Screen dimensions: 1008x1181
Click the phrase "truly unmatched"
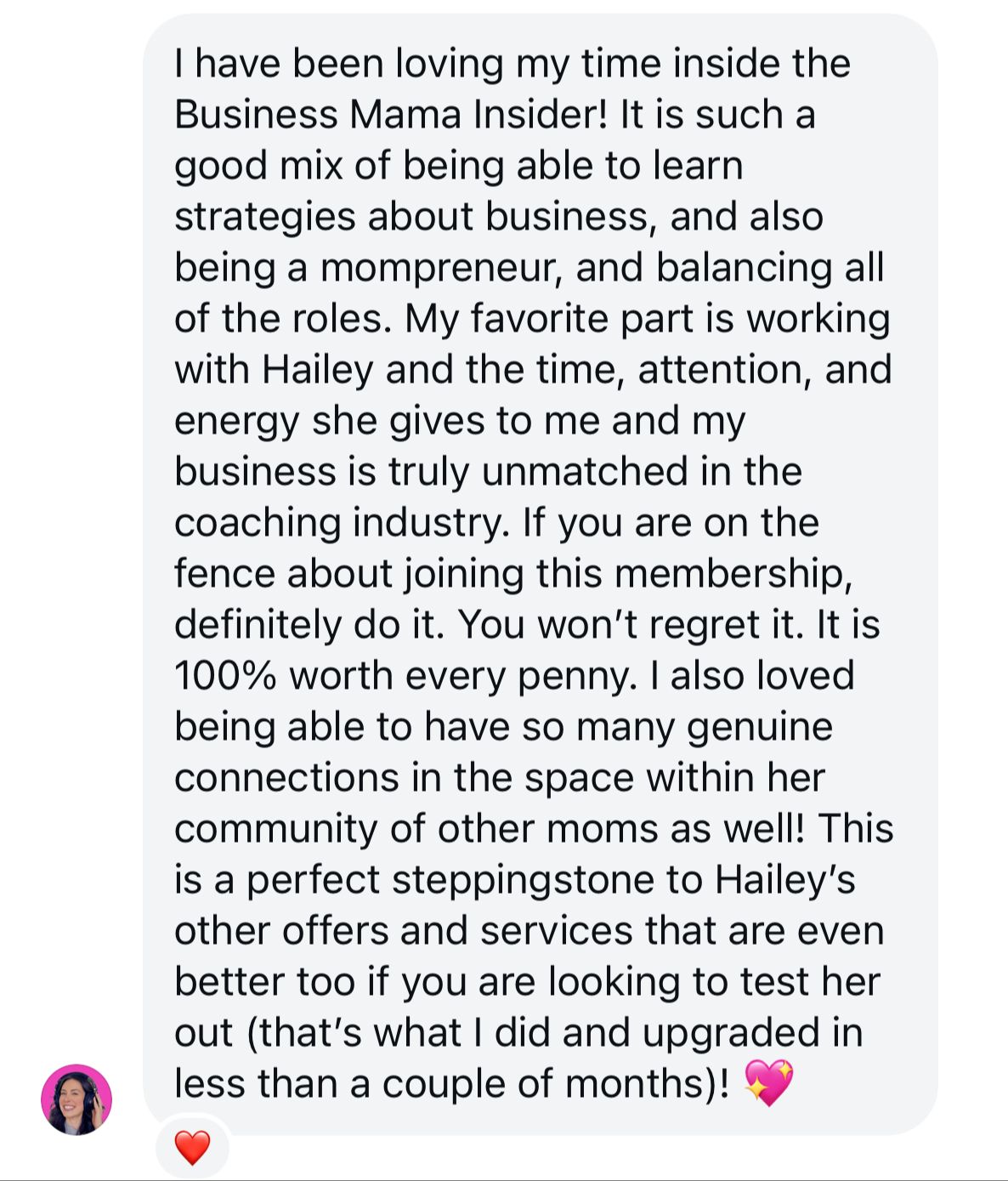[538, 472]
